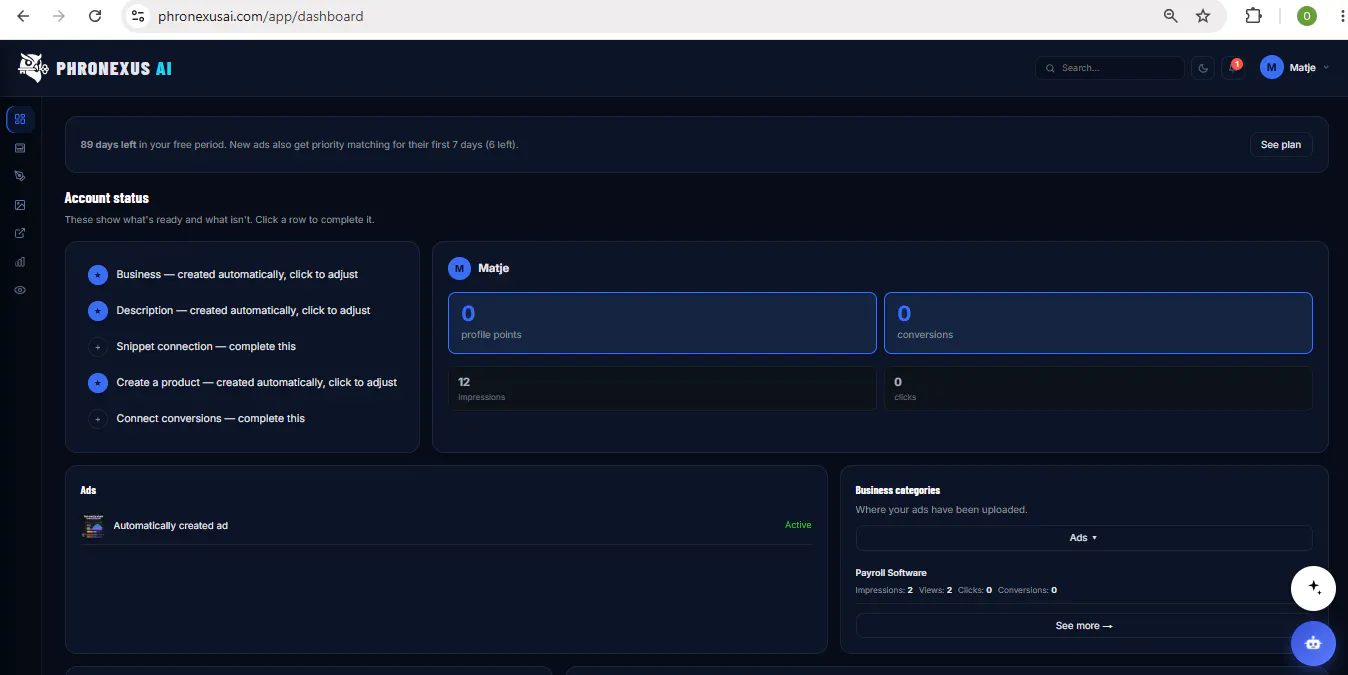Open Snippet connection — complete this row

click(x=242, y=346)
